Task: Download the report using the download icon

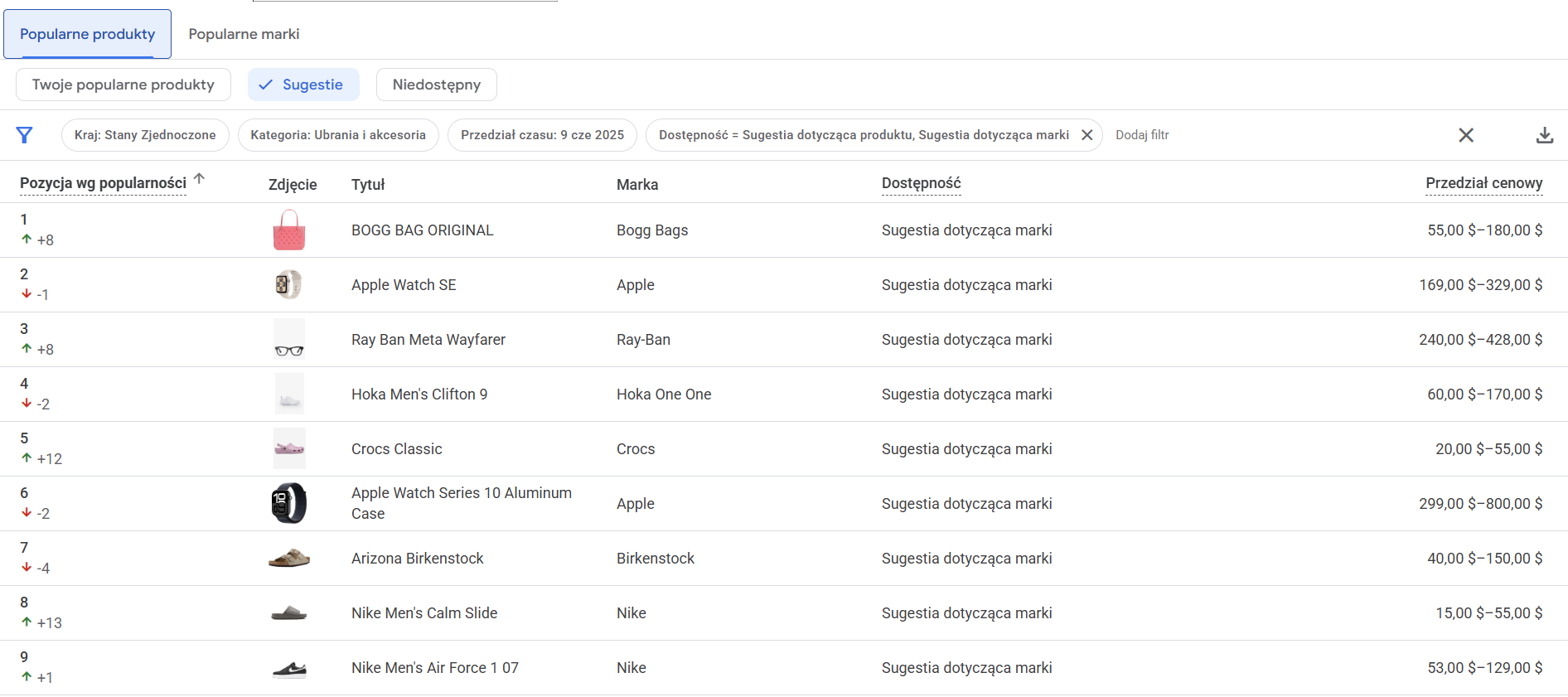Action: [1544, 135]
